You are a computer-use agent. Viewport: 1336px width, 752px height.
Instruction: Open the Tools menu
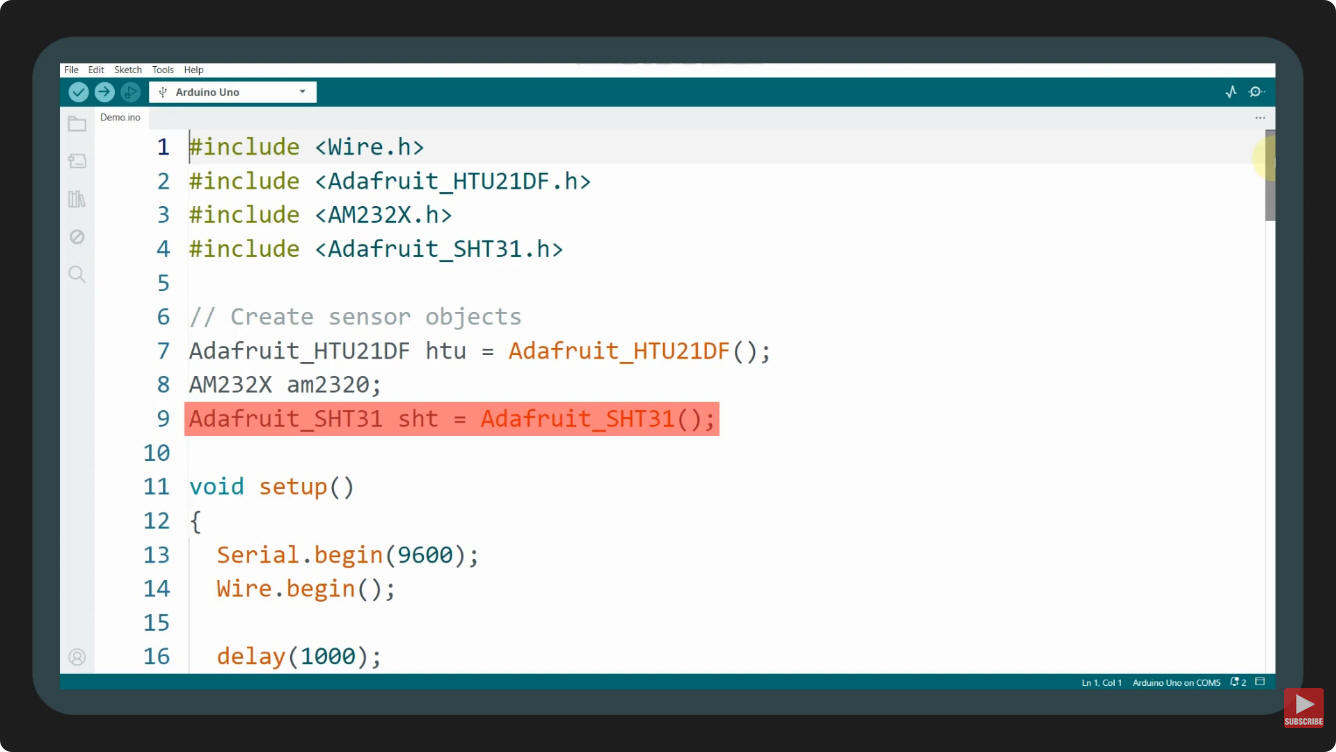click(163, 70)
